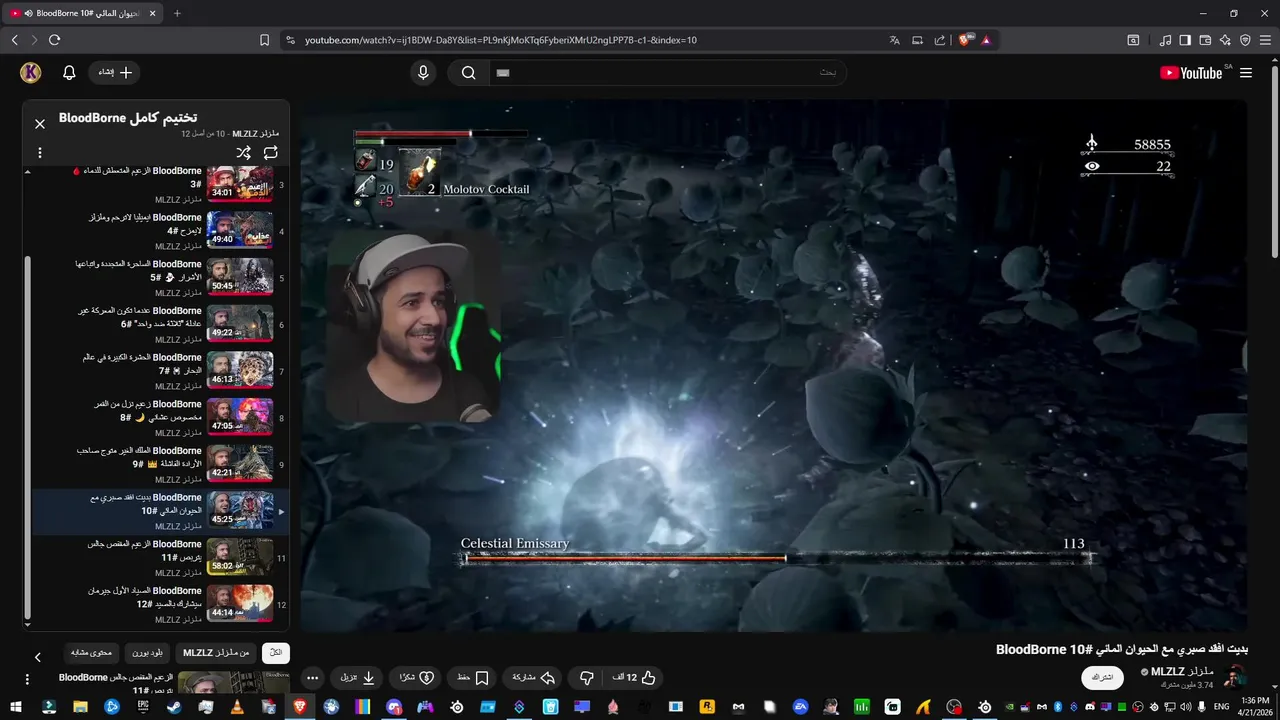This screenshot has height=720, width=1280.
Task: Open the account avatar K menu
Action: [30, 73]
